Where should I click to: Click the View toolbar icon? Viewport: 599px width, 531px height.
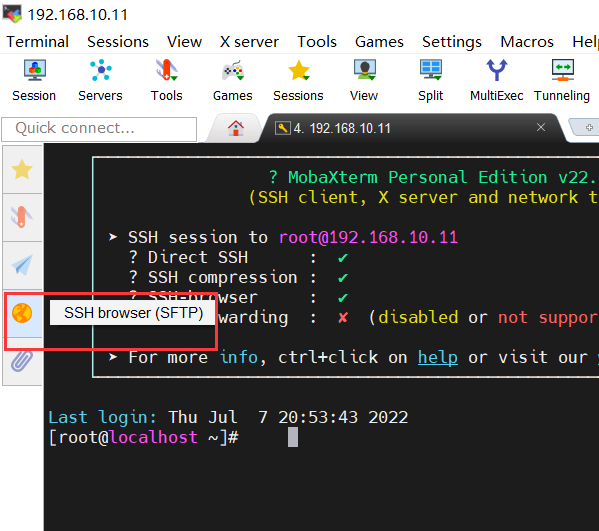click(x=364, y=81)
